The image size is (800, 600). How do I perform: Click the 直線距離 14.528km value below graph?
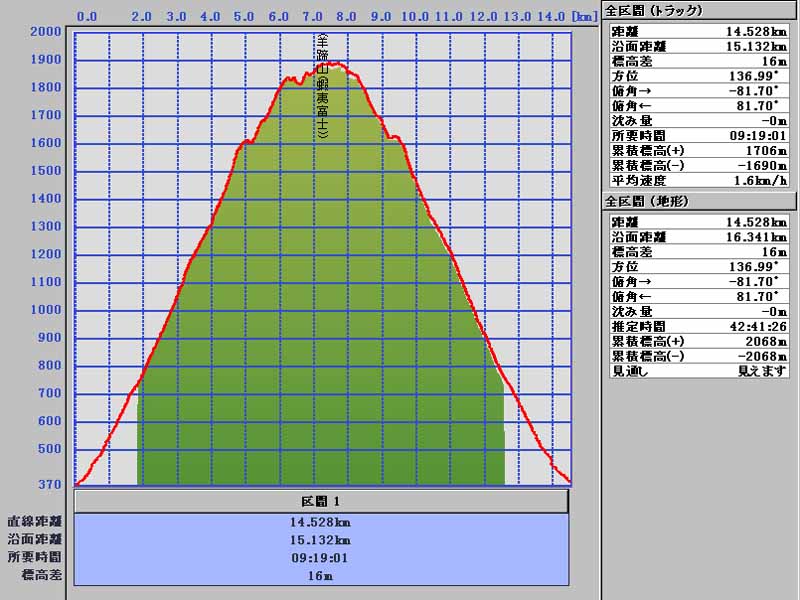[x=321, y=522]
